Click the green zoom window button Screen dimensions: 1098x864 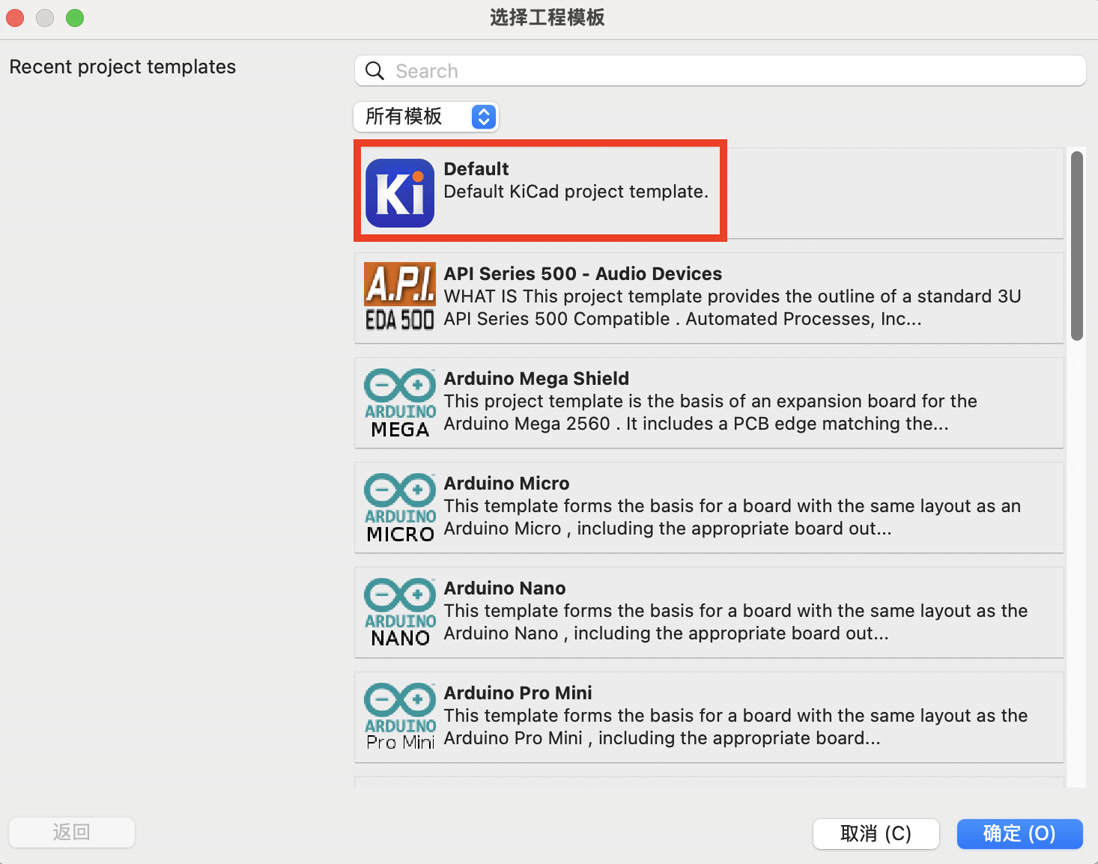click(x=75, y=18)
